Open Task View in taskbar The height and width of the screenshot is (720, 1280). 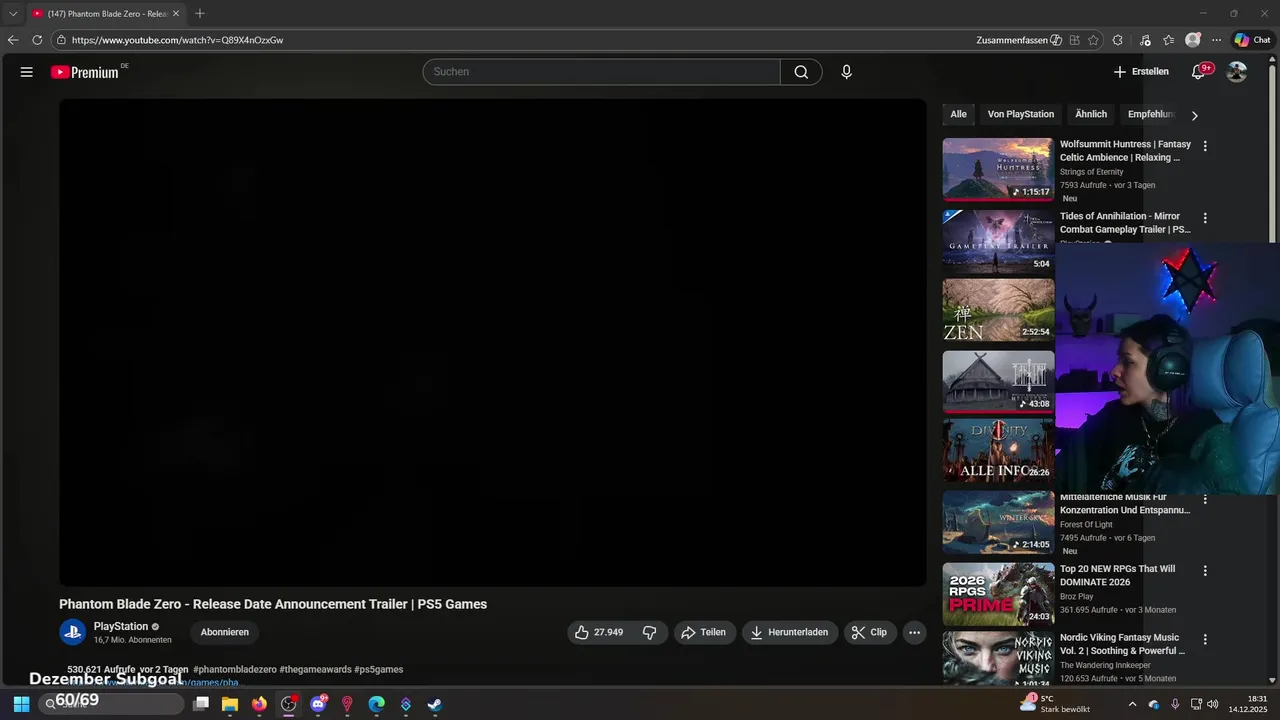click(201, 704)
